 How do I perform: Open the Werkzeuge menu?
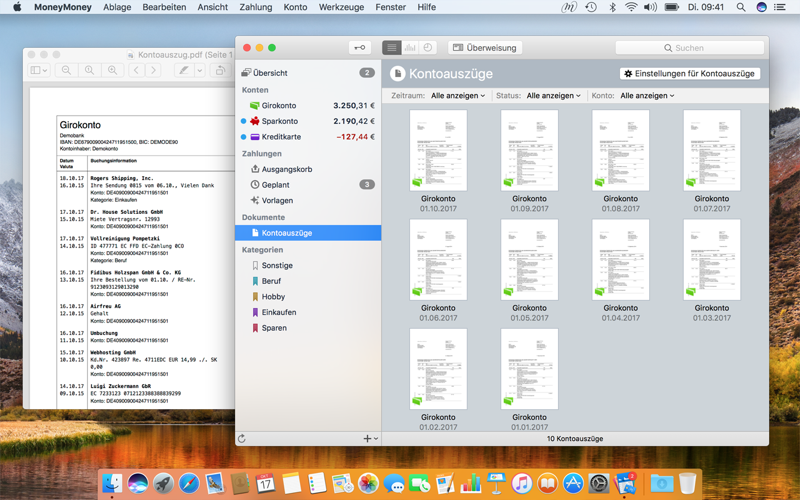click(x=341, y=7)
